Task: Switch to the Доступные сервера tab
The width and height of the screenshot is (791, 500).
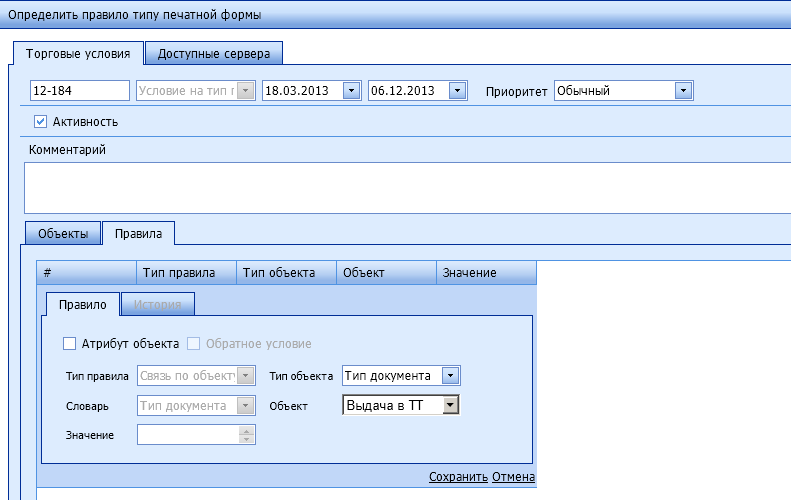Action: (x=214, y=54)
